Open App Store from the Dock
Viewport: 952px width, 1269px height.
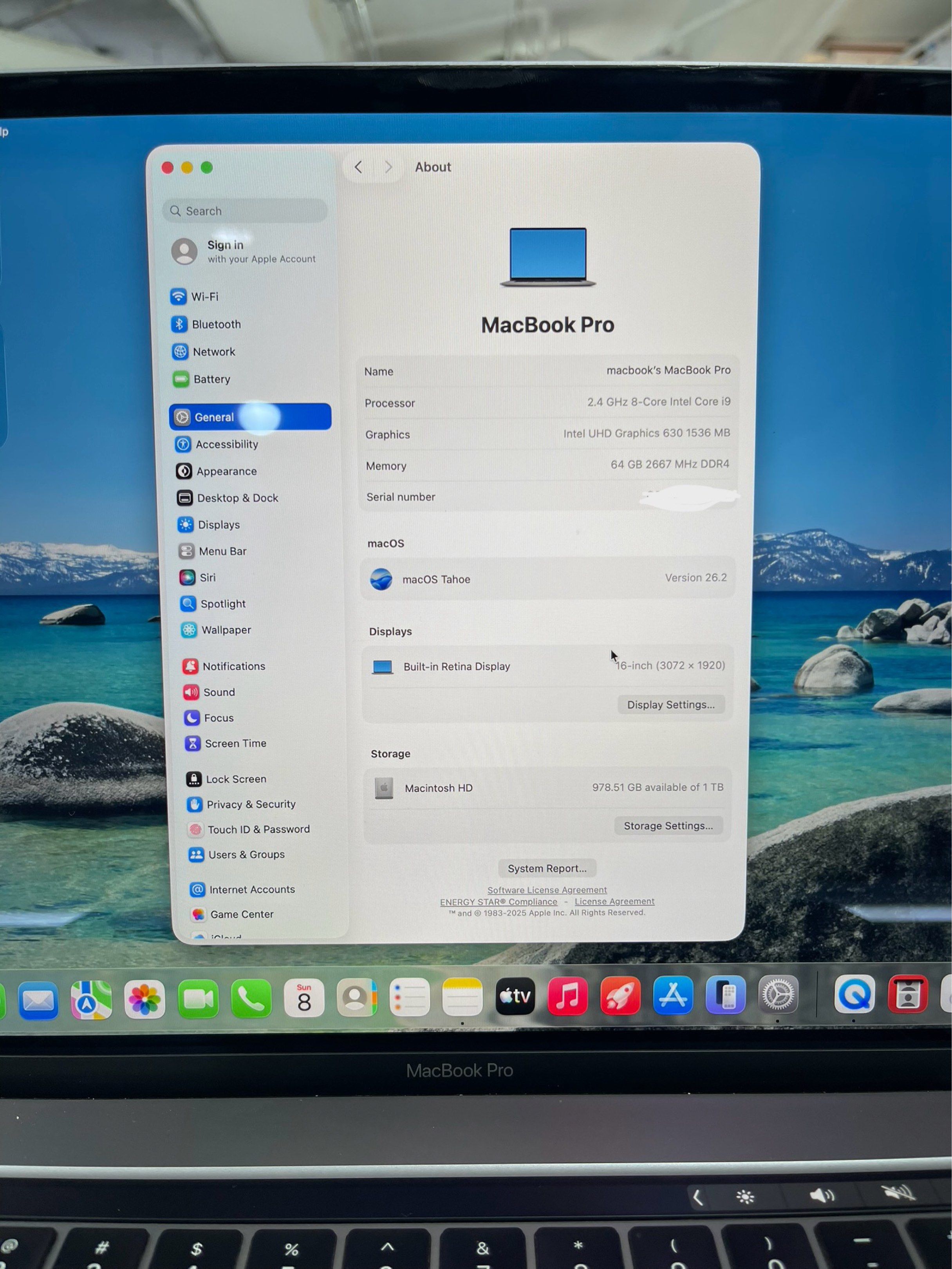pyautogui.click(x=673, y=995)
